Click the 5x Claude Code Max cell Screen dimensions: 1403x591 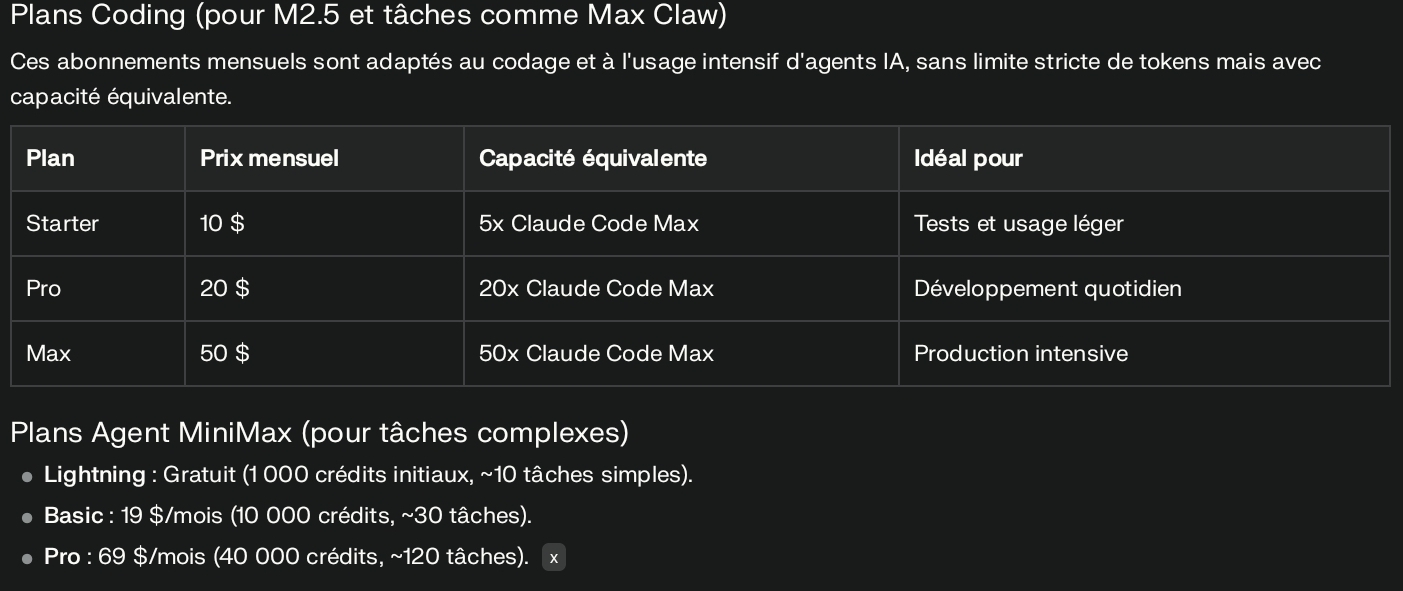(681, 223)
